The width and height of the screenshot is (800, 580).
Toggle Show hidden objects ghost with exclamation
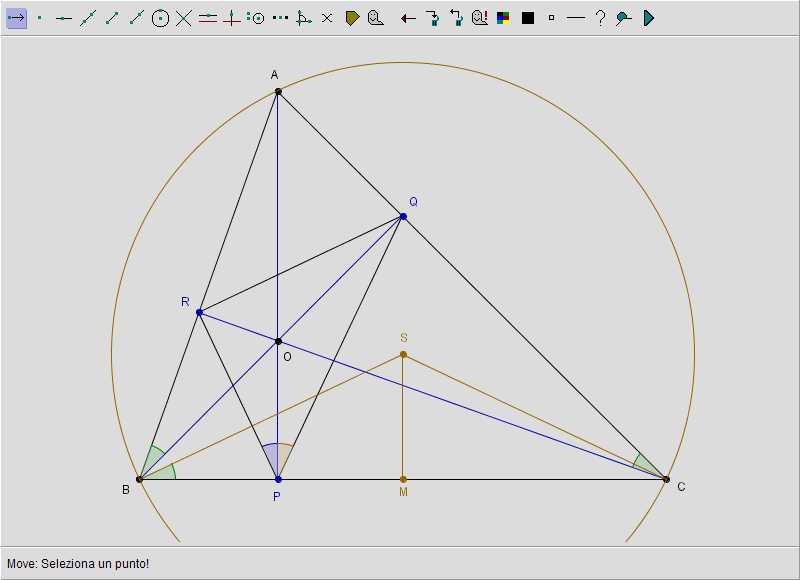tap(480, 18)
